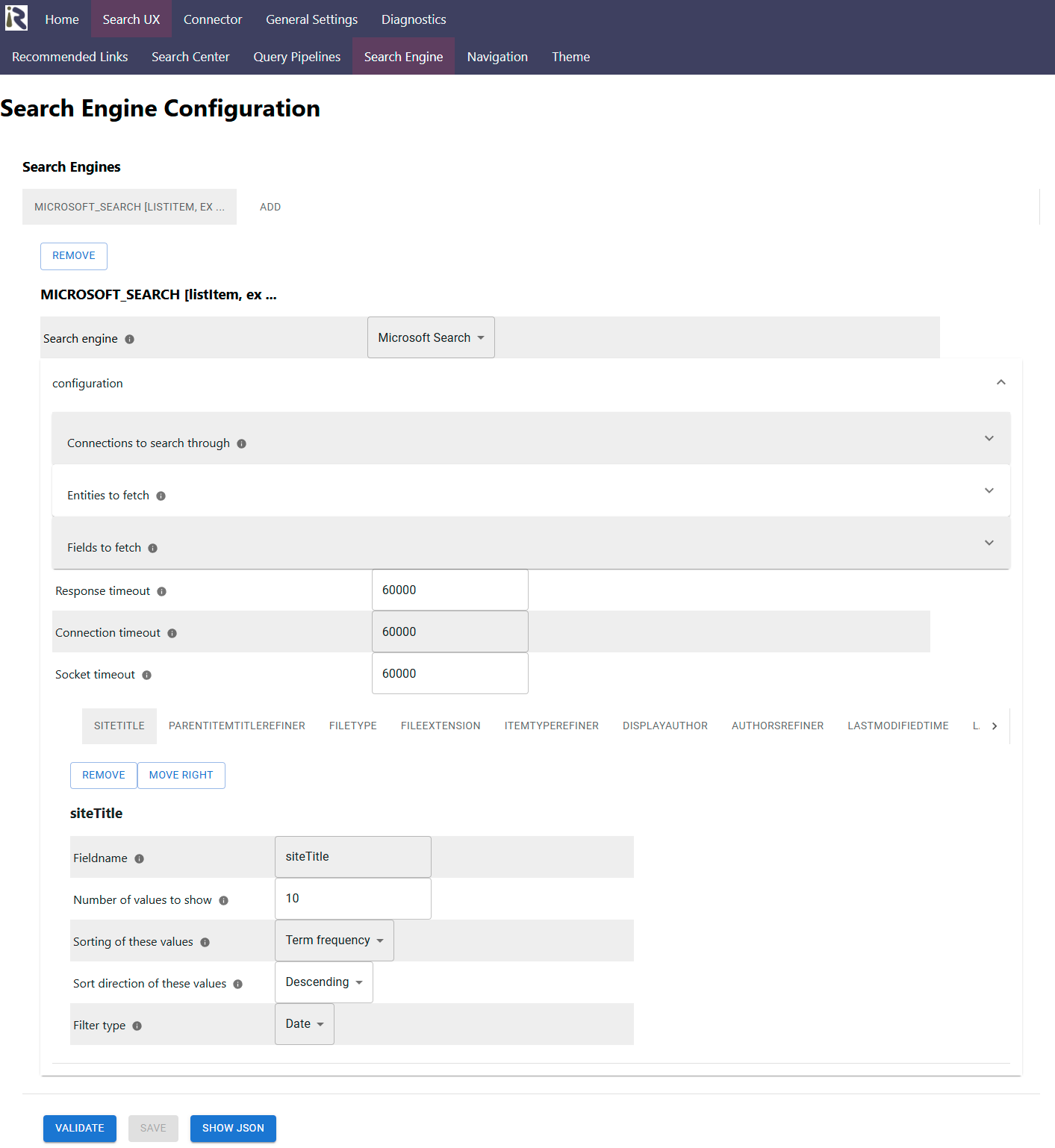Viewport: 1055px width, 1148px height.
Task: Click info icon beside Socket timeout
Action: pos(147,675)
